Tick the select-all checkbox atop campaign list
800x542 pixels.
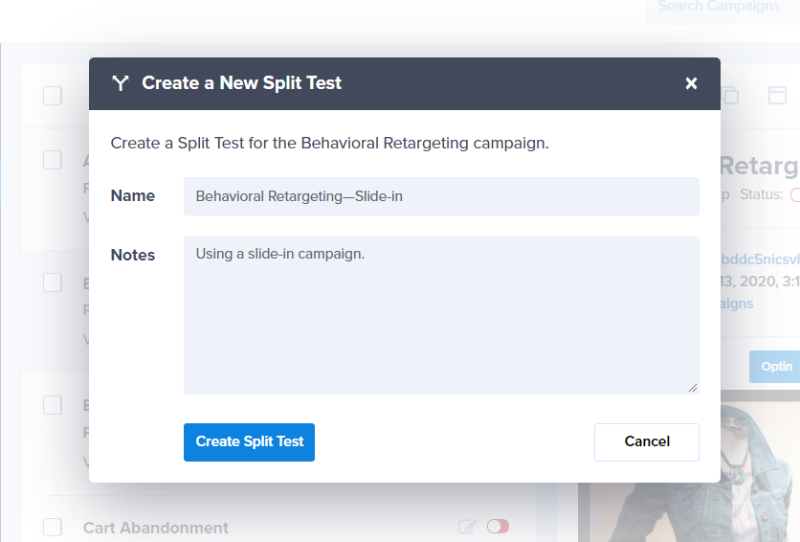[53, 95]
